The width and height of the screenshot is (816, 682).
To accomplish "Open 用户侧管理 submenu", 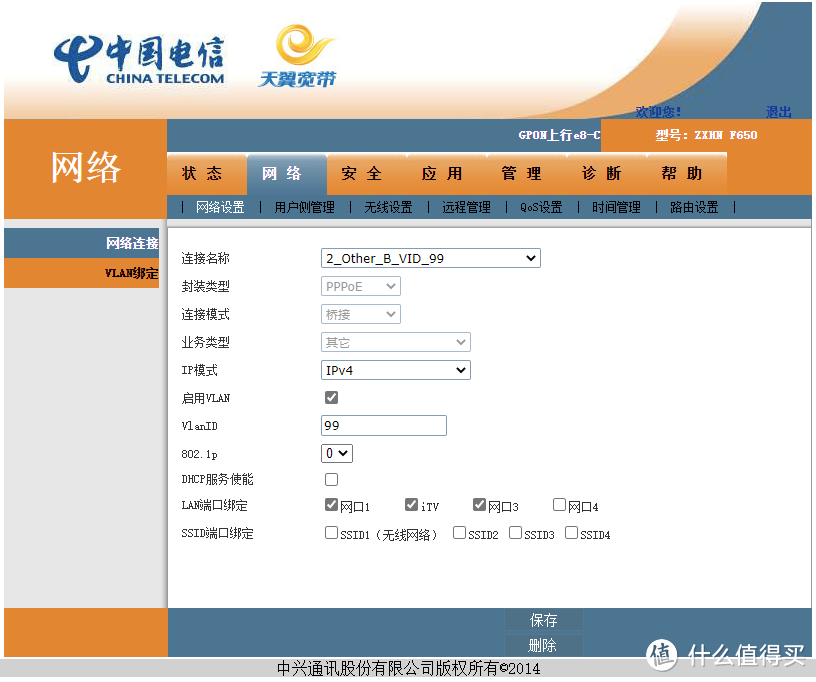I will pyautogui.click(x=304, y=207).
